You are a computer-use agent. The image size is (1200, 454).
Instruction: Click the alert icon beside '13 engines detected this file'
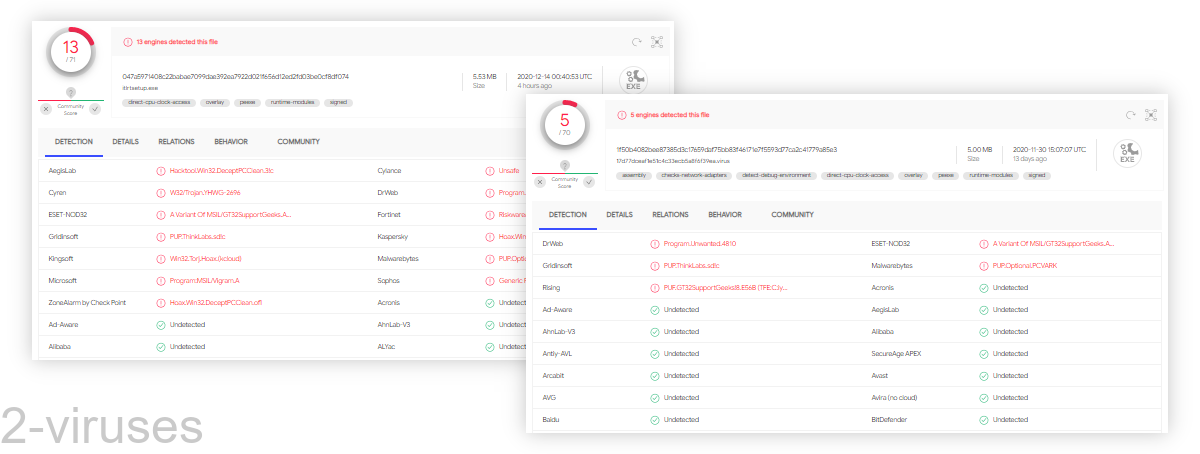[x=128, y=42]
